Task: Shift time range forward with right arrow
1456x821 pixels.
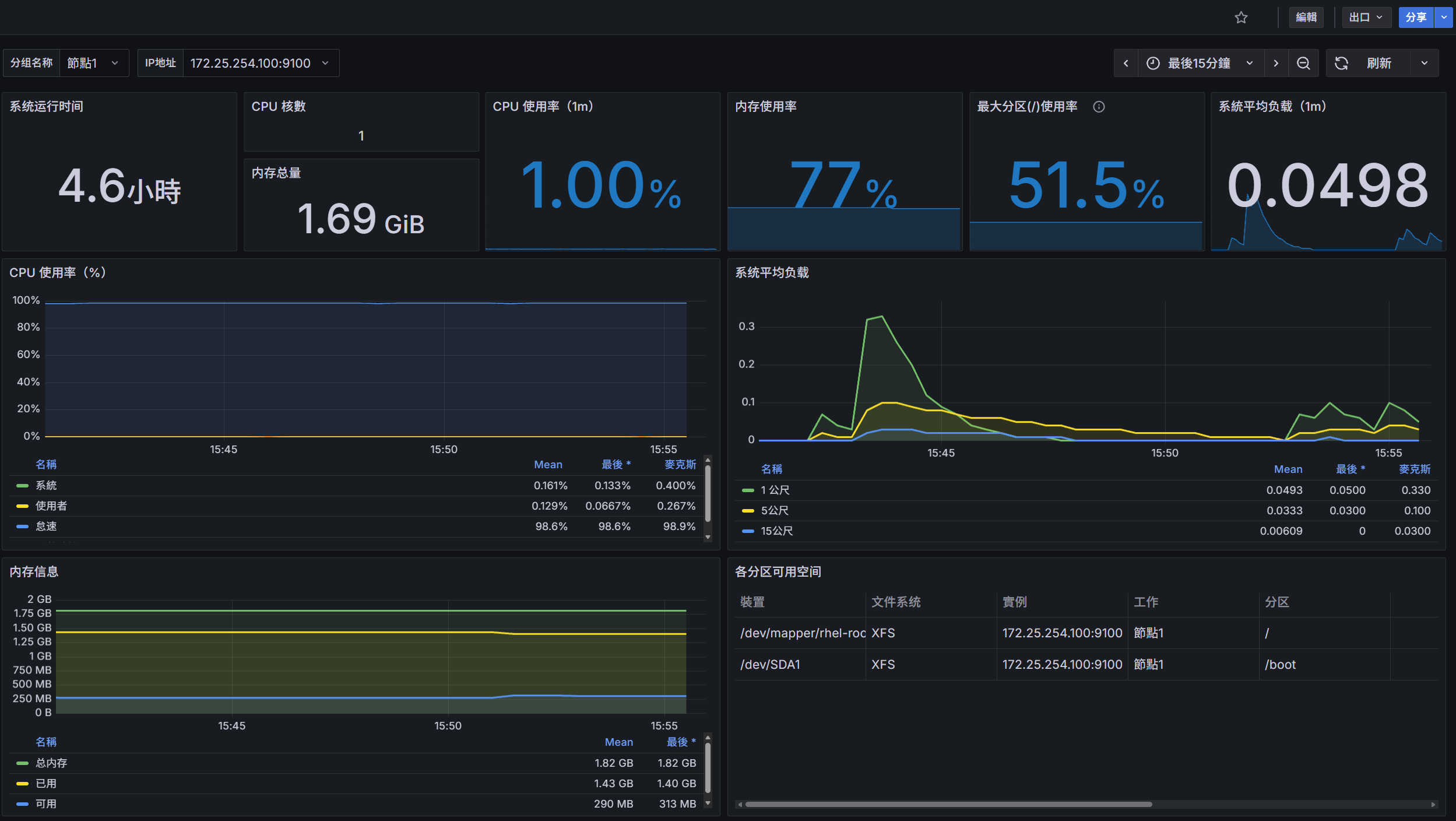Action: (x=1276, y=63)
